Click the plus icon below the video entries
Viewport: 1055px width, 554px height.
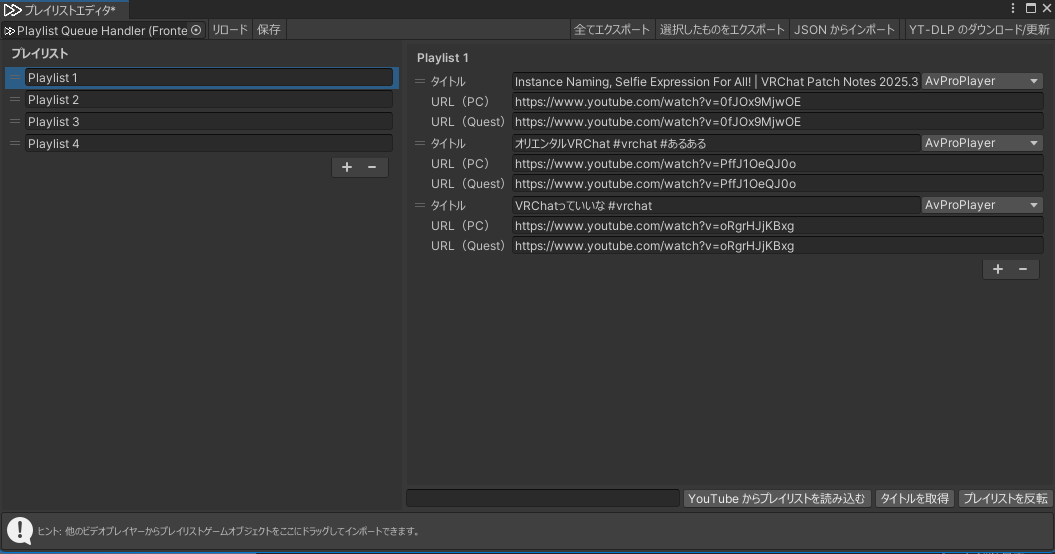coord(998,269)
